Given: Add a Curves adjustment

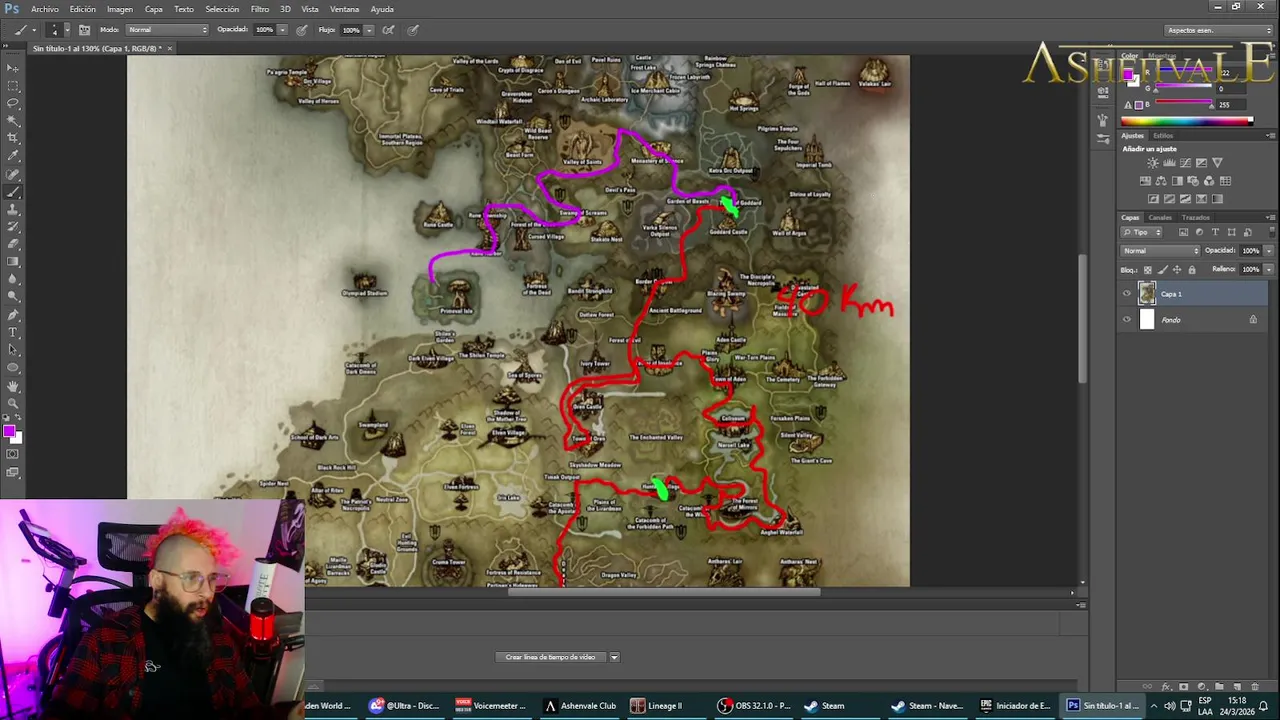Looking at the screenshot, I should point(1185,162).
